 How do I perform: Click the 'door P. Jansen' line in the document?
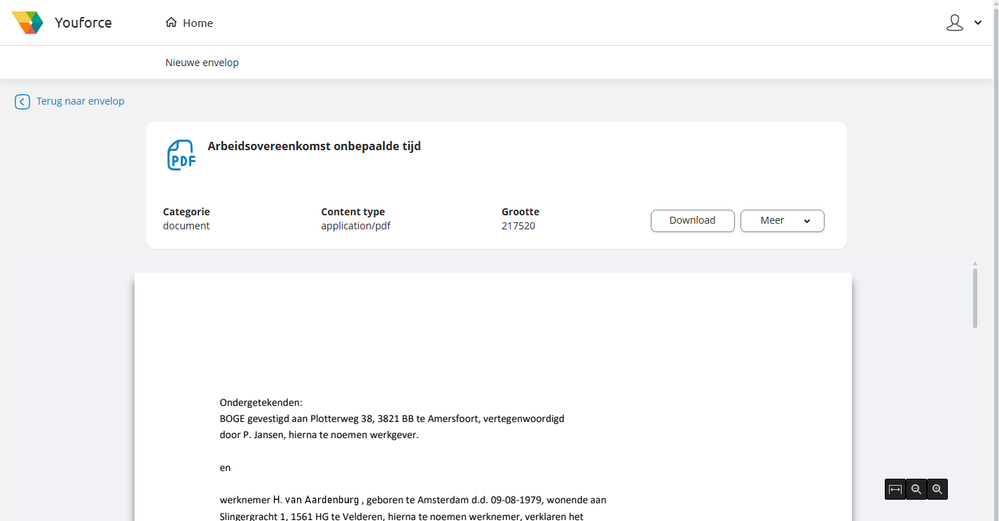point(319,435)
